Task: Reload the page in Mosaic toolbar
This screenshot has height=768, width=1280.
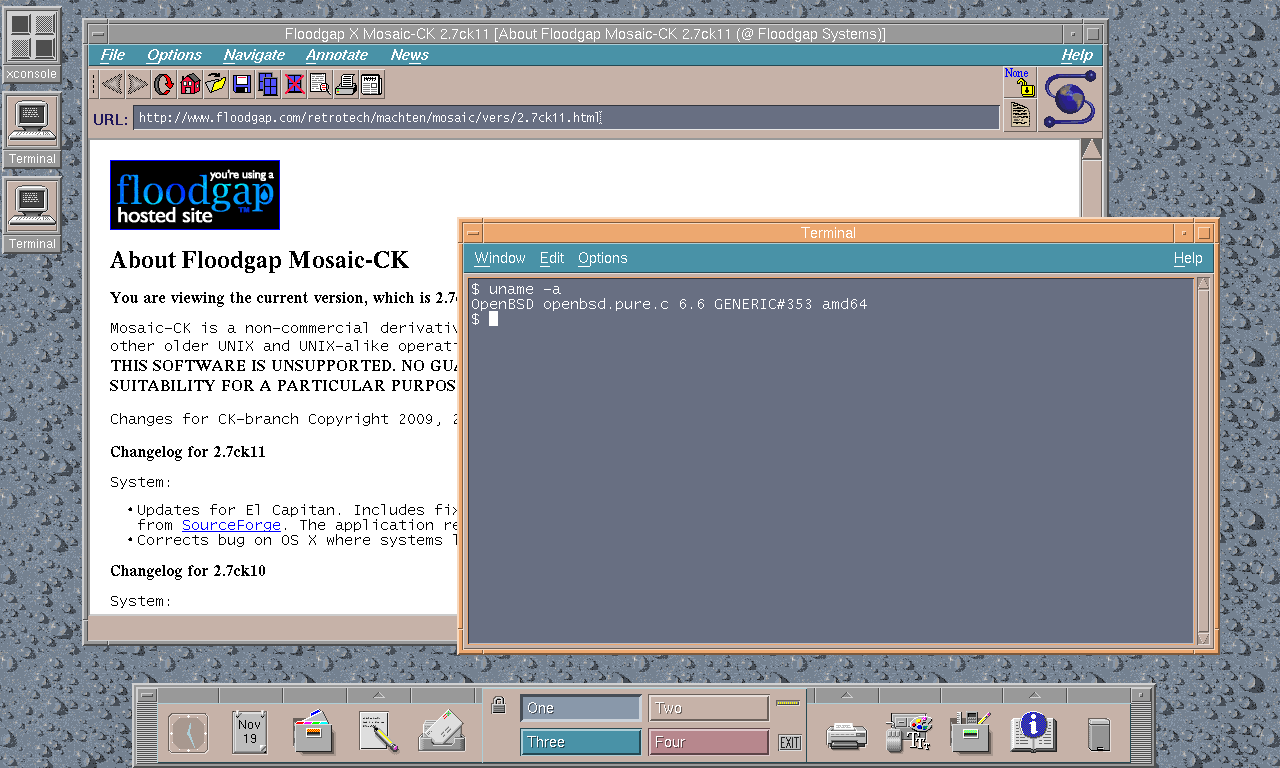Action: [163, 85]
